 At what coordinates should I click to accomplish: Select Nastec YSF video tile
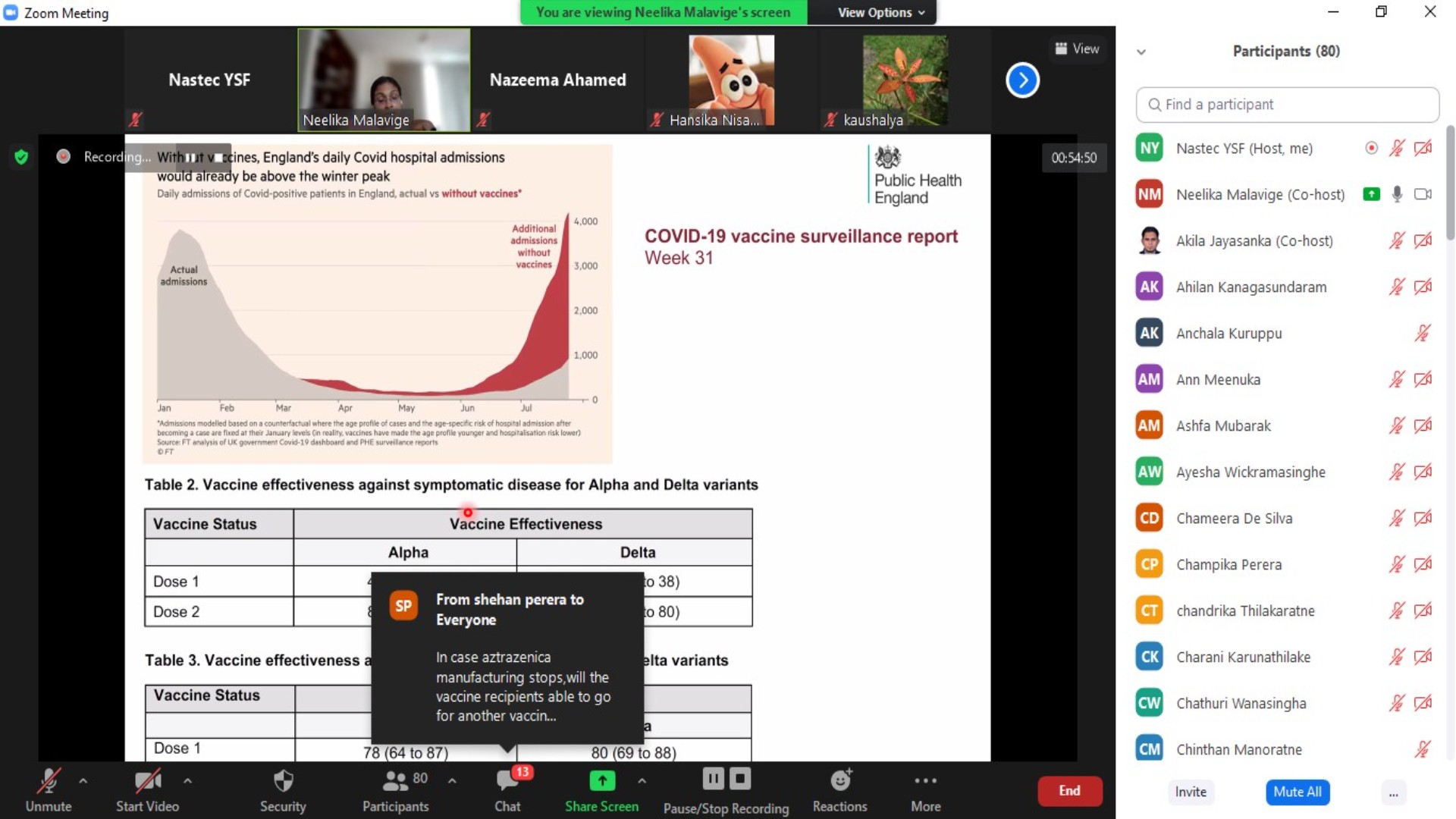coord(209,80)
